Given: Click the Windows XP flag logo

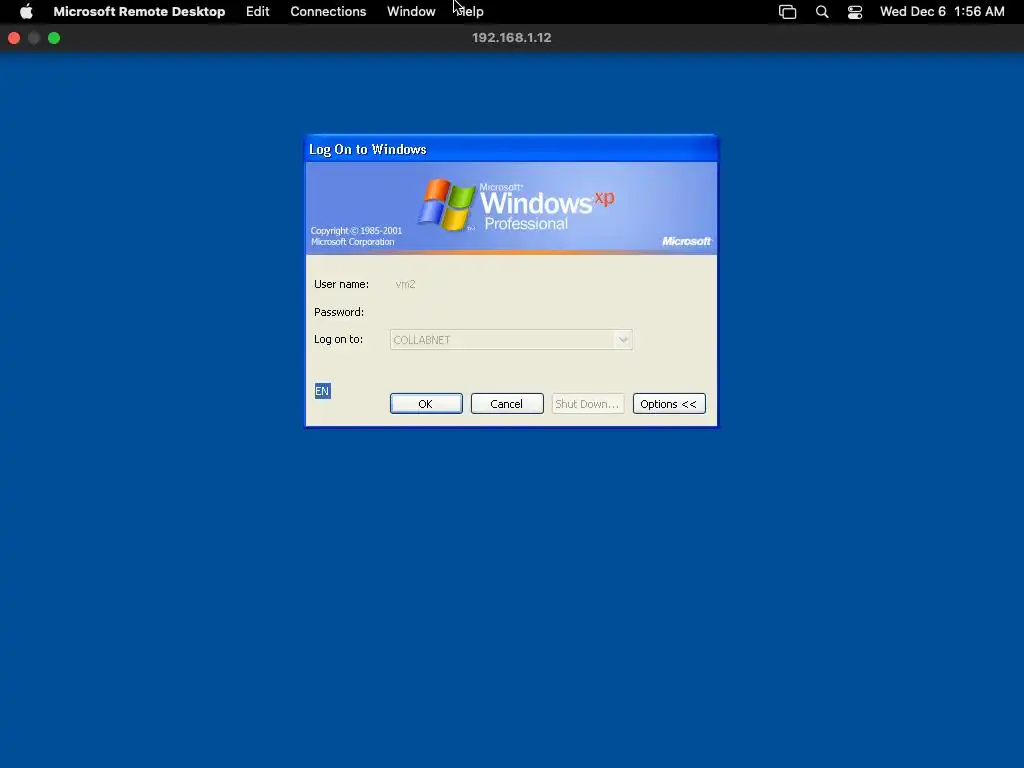Looking at the screenshot, I should click(447, 205).
